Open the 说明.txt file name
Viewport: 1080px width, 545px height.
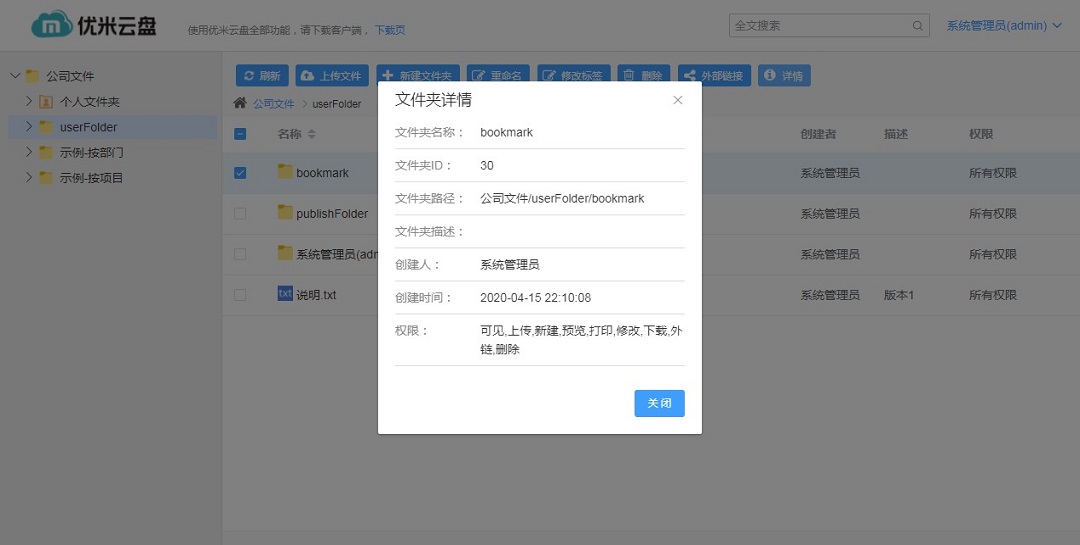pos(316,295)
